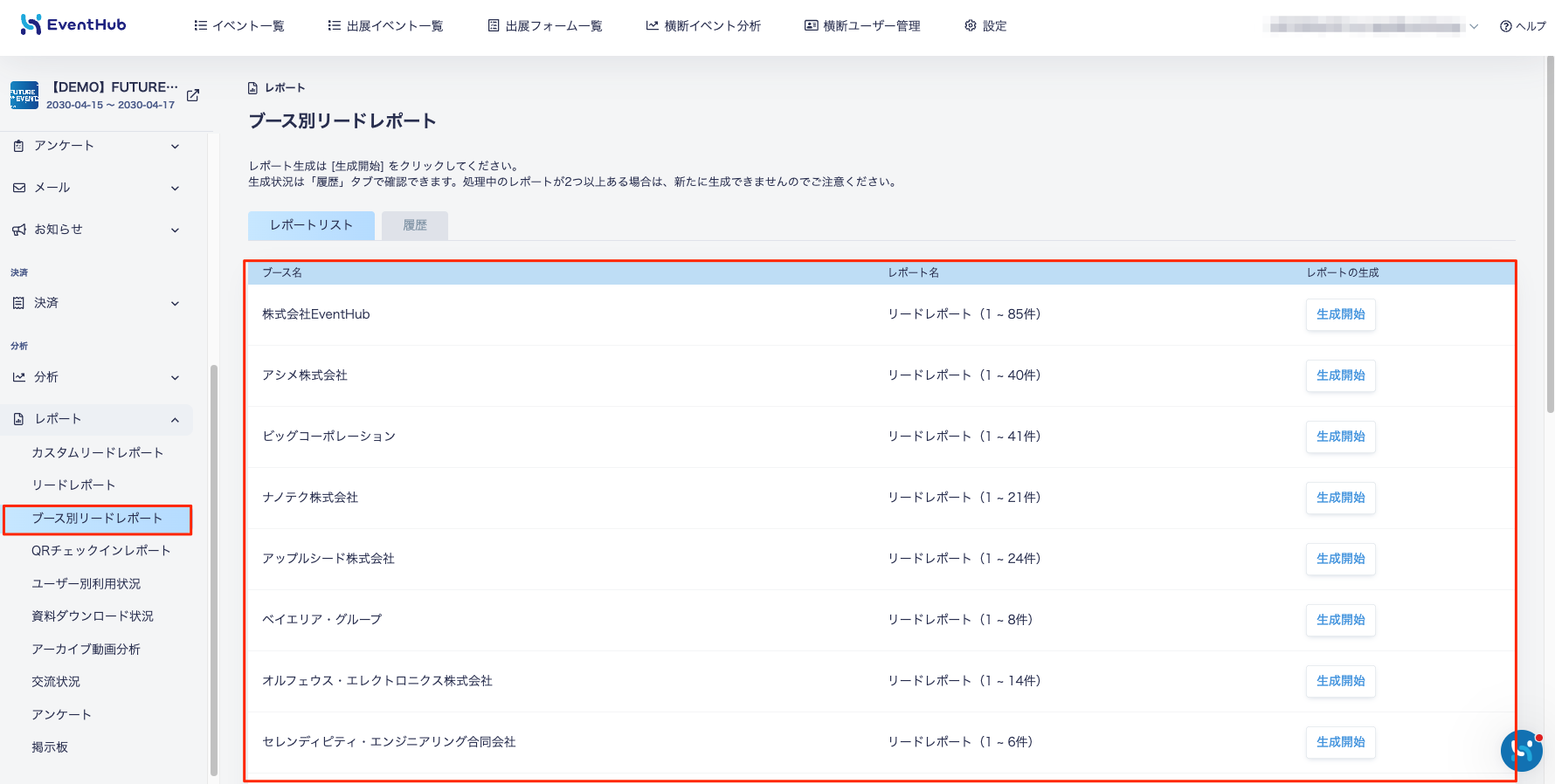Expand the お知らせ sidebar section

point(175,230)
